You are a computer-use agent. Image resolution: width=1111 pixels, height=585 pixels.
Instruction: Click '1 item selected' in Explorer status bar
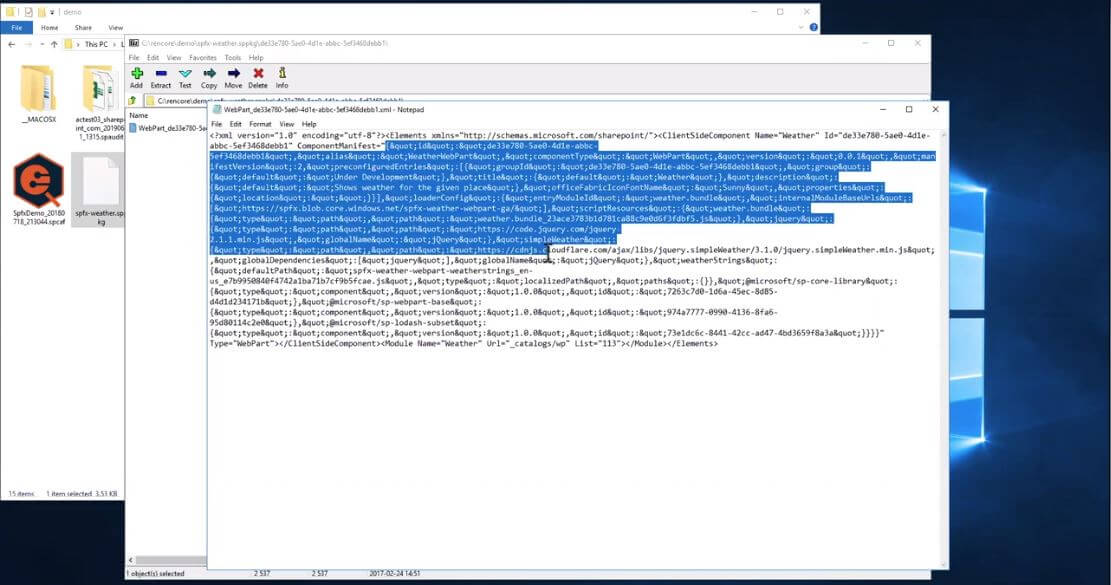[69, 494]
